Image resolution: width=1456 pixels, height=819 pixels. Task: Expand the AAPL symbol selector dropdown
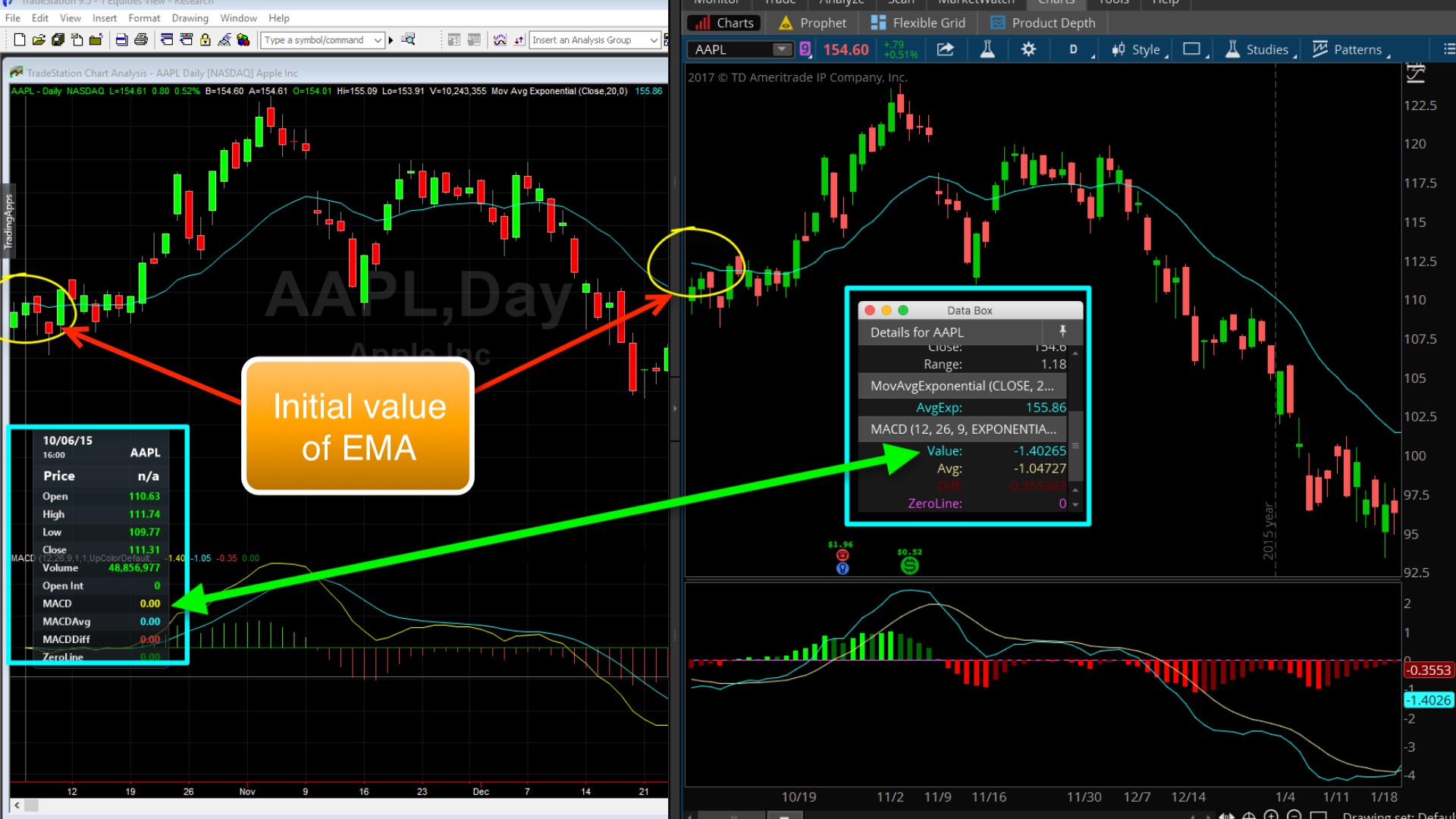781,49
